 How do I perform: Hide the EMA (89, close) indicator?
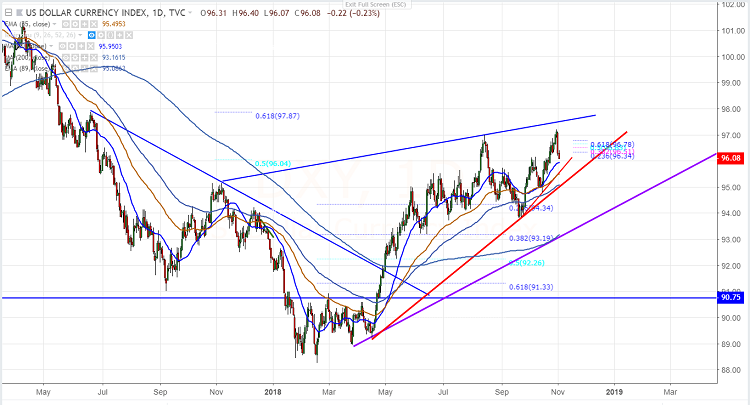tap(66, 68)
